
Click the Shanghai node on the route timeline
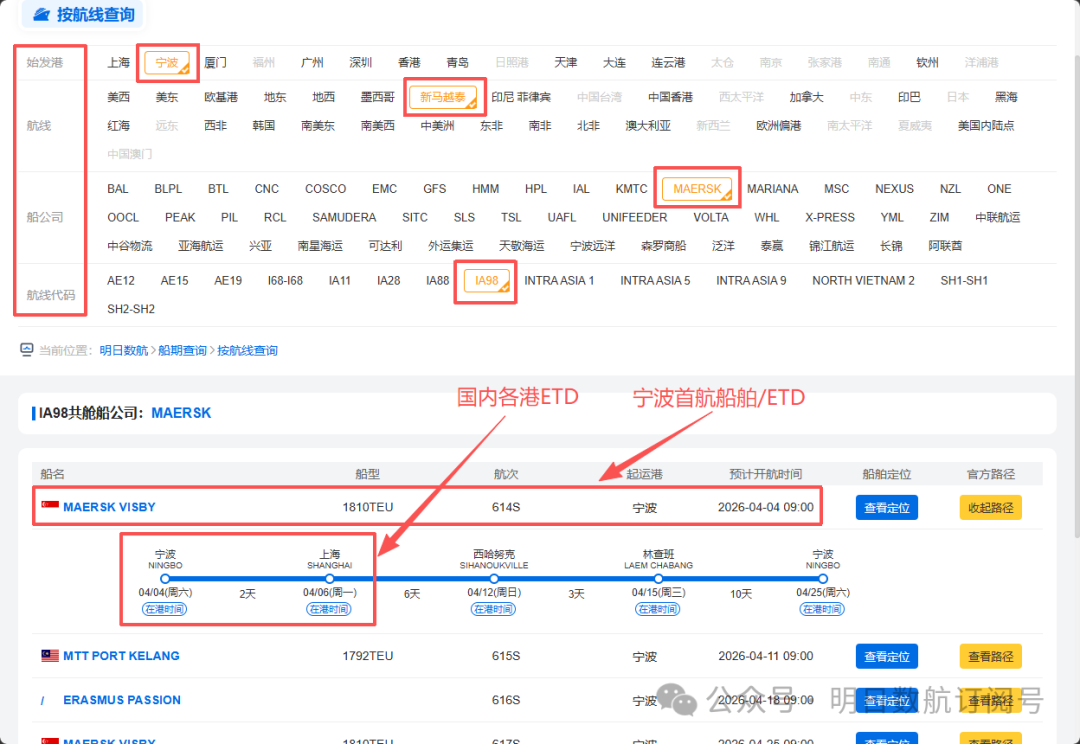[330, 578]
